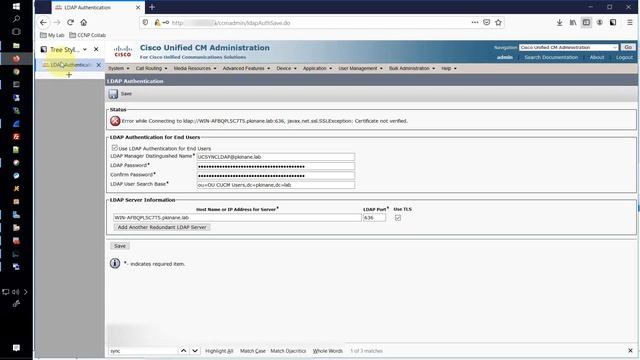Bookmark this page with star icon
Viewport: 640px width, 360px height.
point(498,22)
